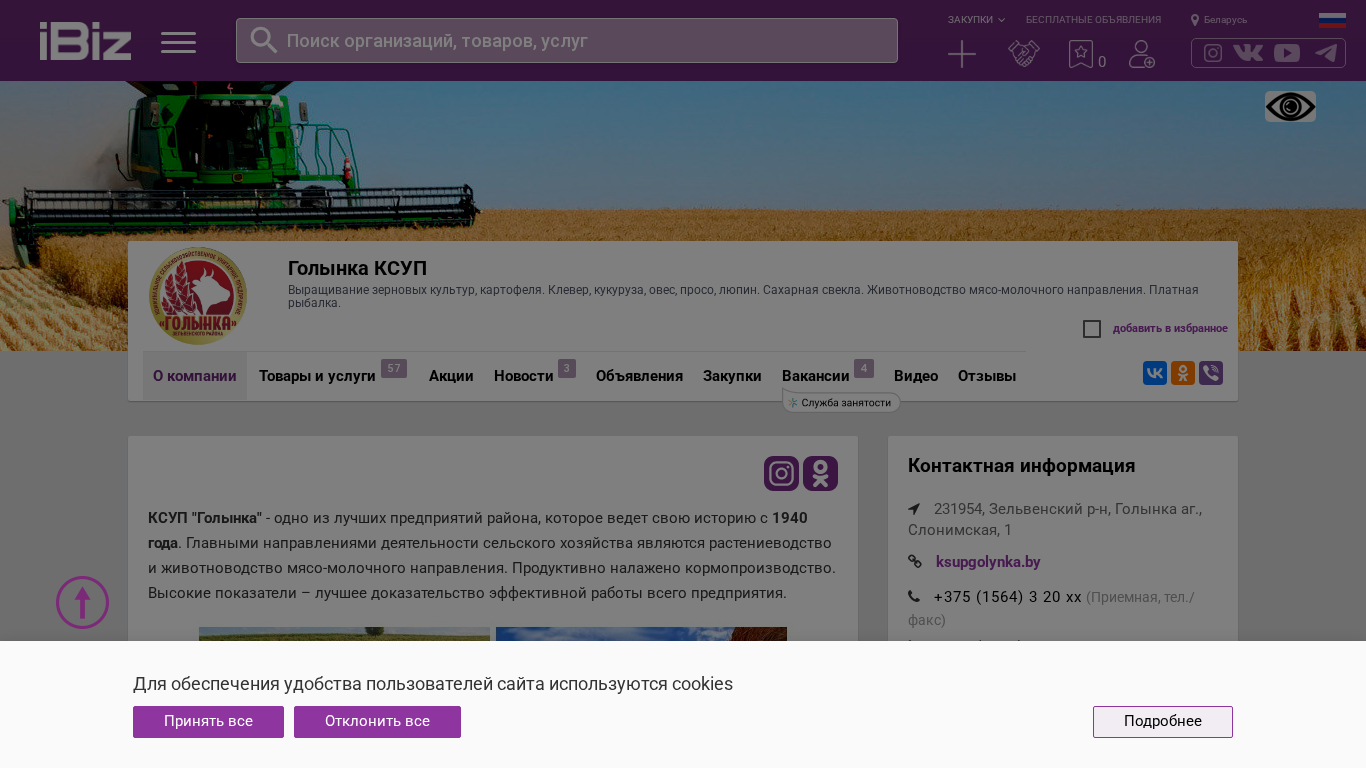Image resolution: width=1366 pixels, height=768 pixels.
Task: Expand cookie details with Подробнее
Action: coord(1162,721)
